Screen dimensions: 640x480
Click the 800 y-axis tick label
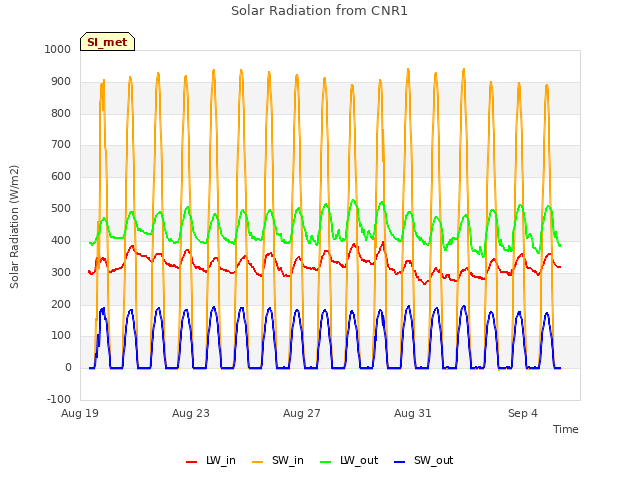pos(61,113)
